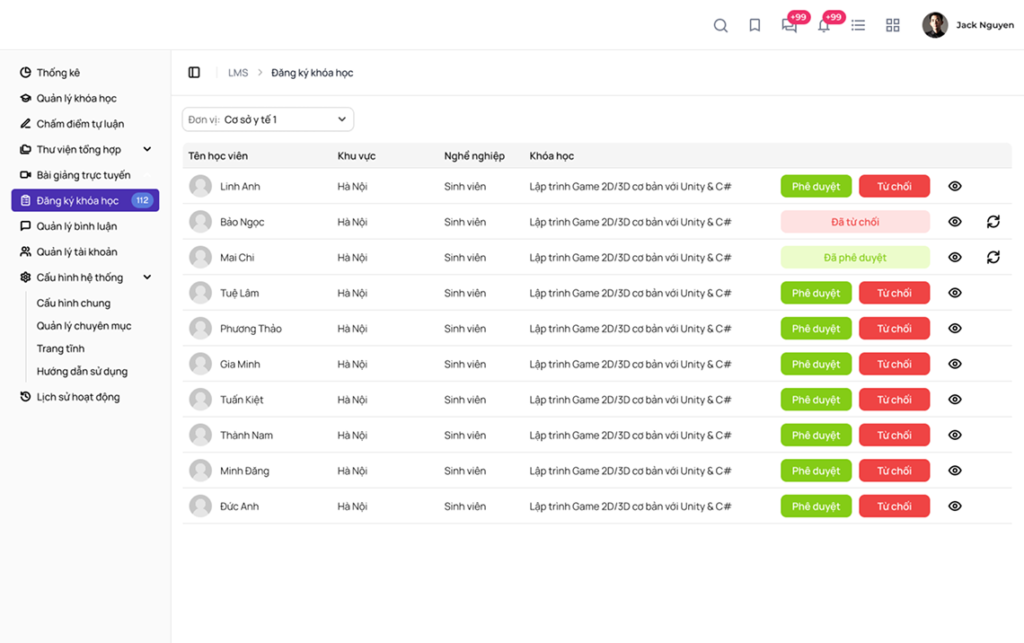Viewport: 1024px width, 643px height.
Task: Open the notification bell icon
Action: (x=824, y=26)
